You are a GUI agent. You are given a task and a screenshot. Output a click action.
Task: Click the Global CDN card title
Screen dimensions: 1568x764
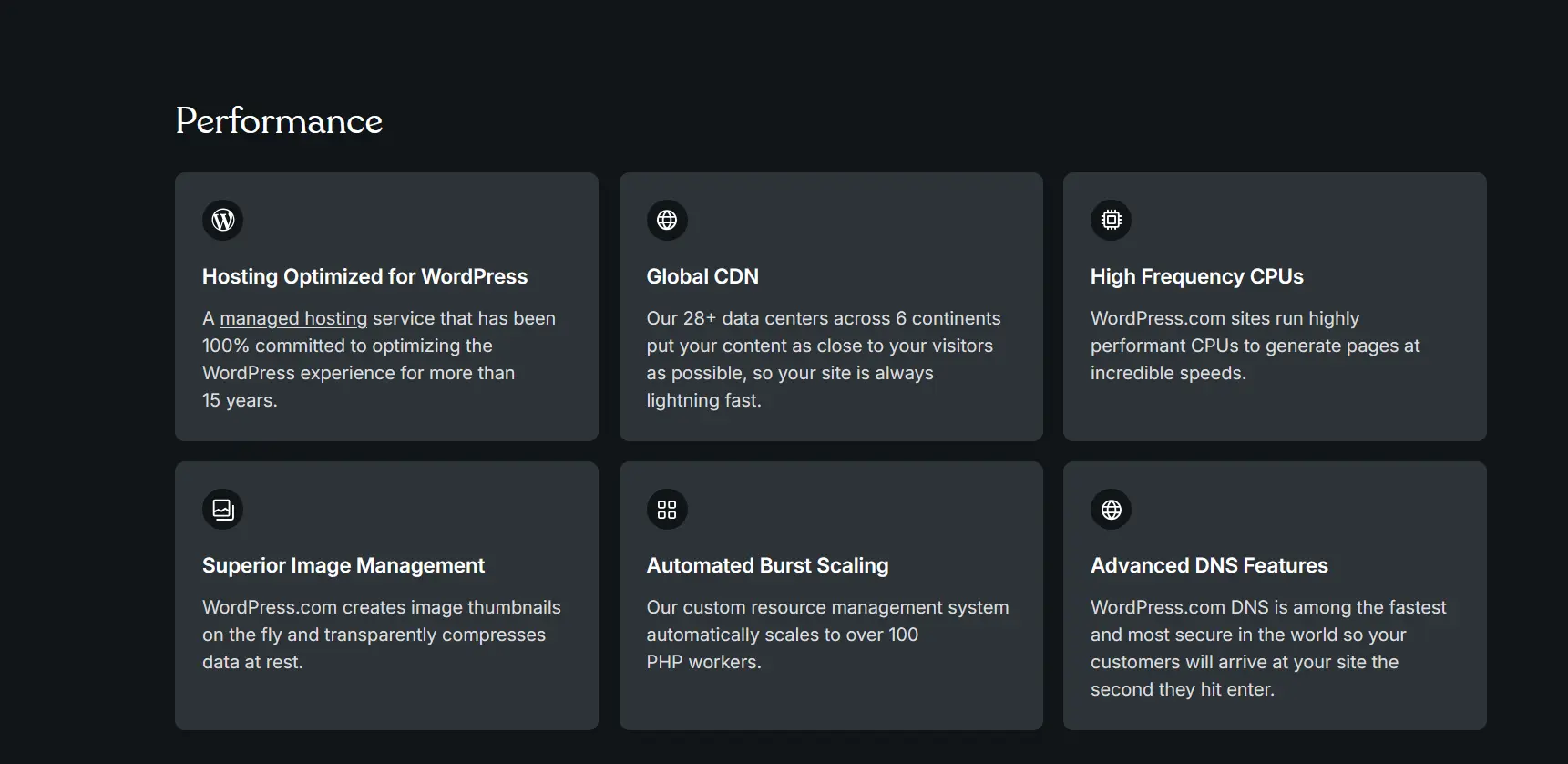pyautogui.click(x=702, y=276)
